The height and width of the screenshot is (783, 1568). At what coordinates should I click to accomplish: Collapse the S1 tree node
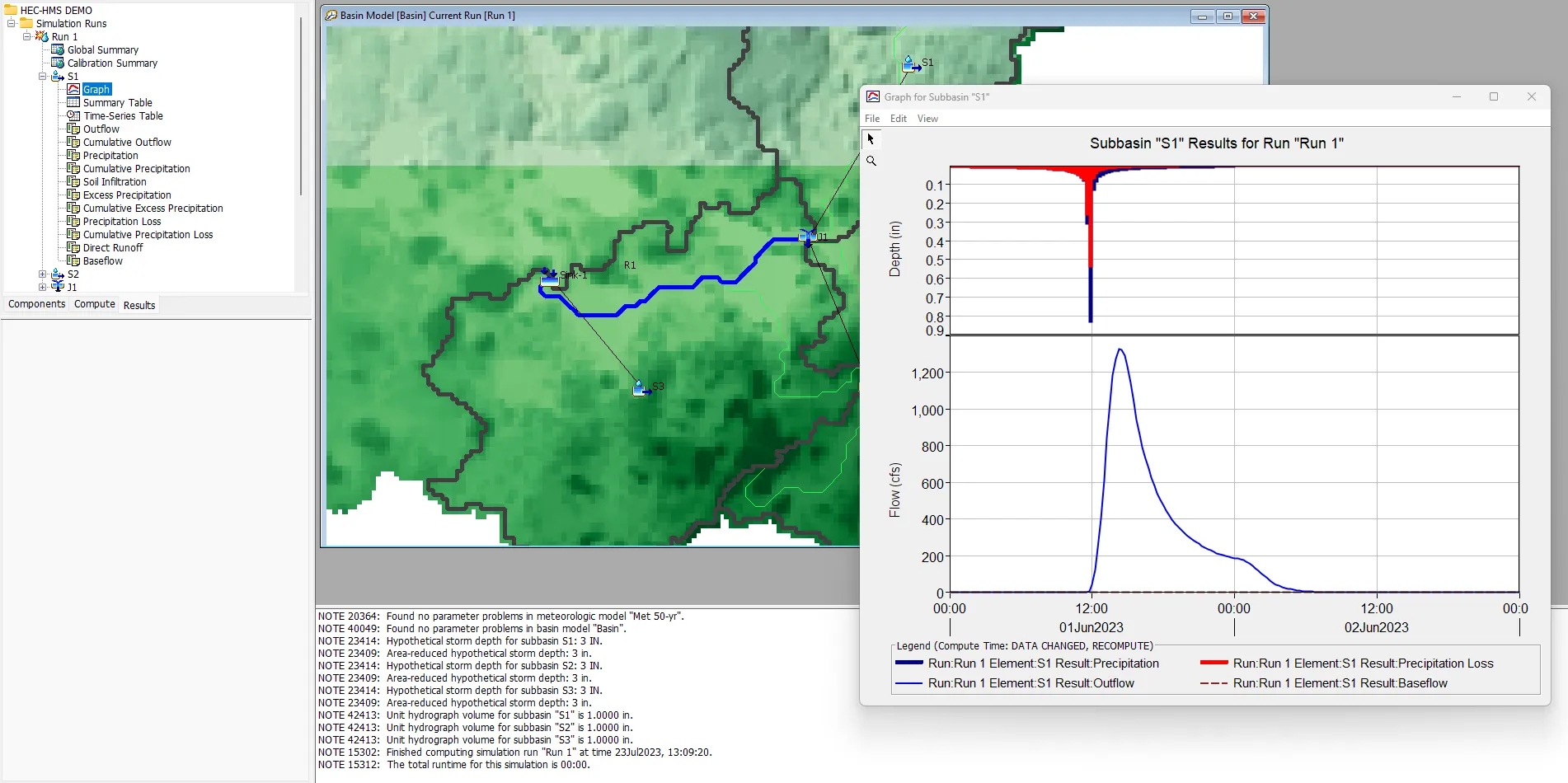(43, 76)
